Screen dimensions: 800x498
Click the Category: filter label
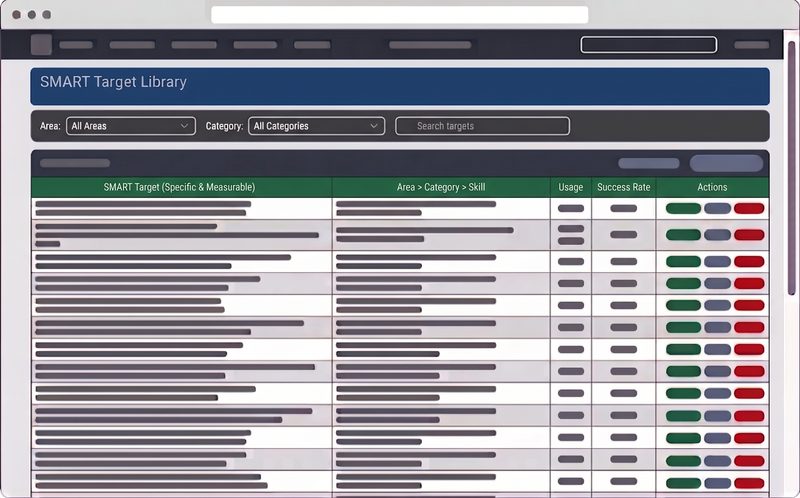(x=224, y=126)
